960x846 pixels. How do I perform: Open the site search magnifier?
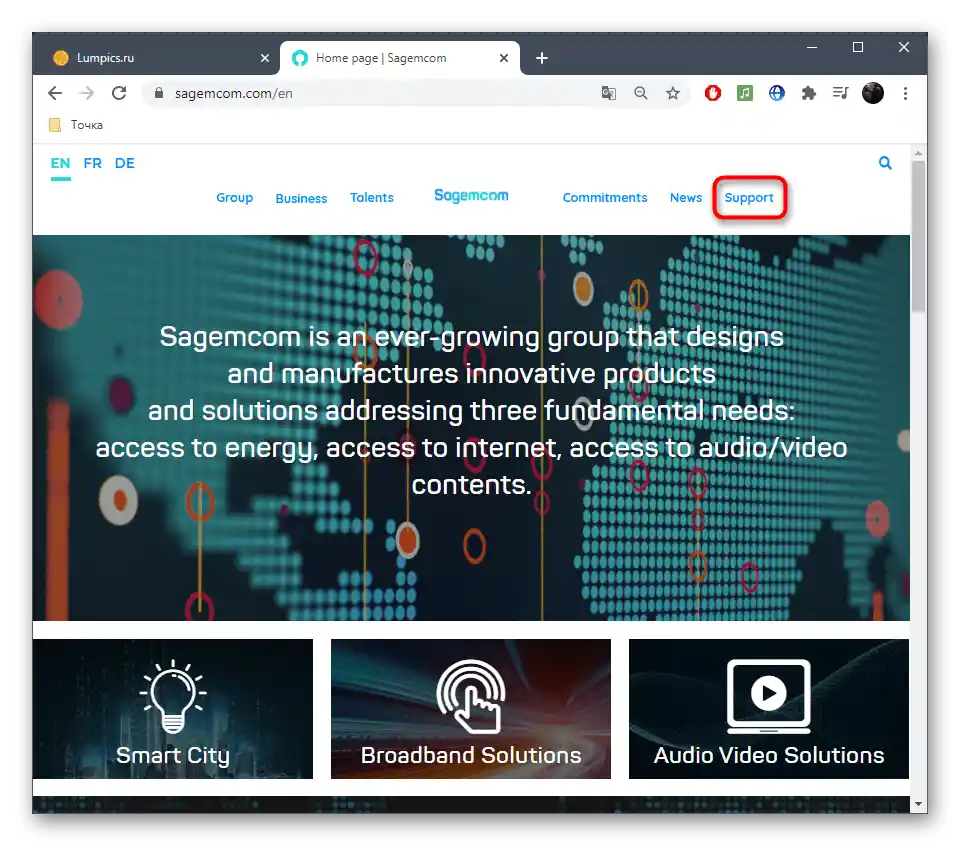pos(885,163)
